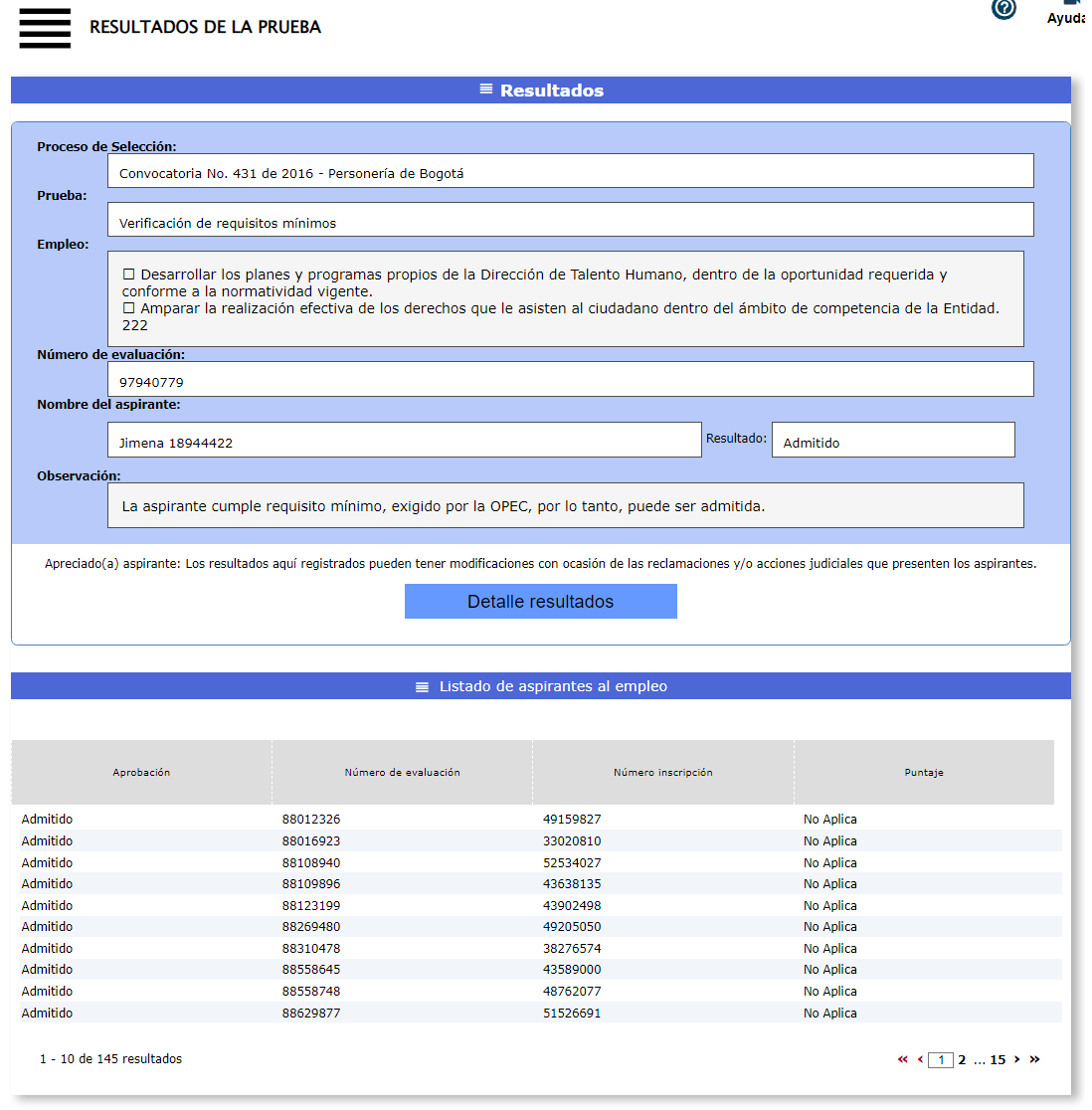Sort by the Aprobación column header
This screenshot has height=1110, width=1092.
tap(141, 772)
